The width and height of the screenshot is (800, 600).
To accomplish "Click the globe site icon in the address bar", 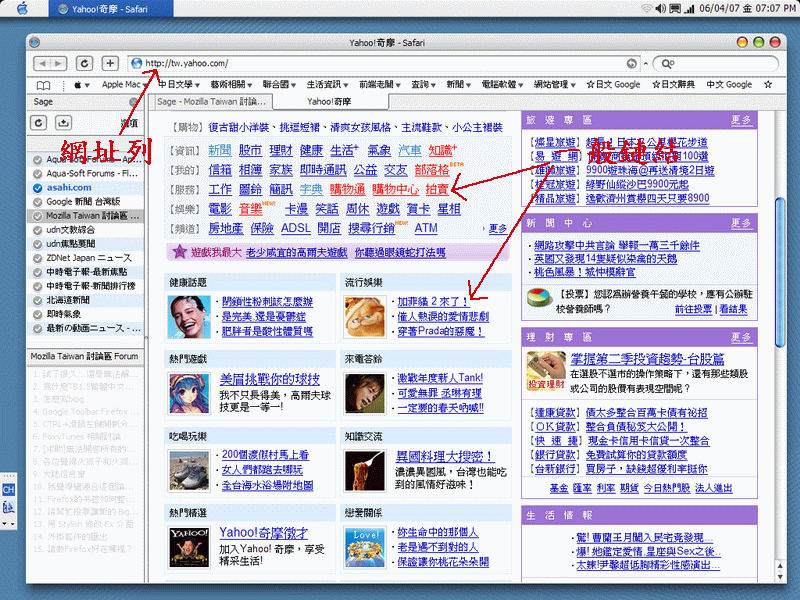I will pos(136,63).
